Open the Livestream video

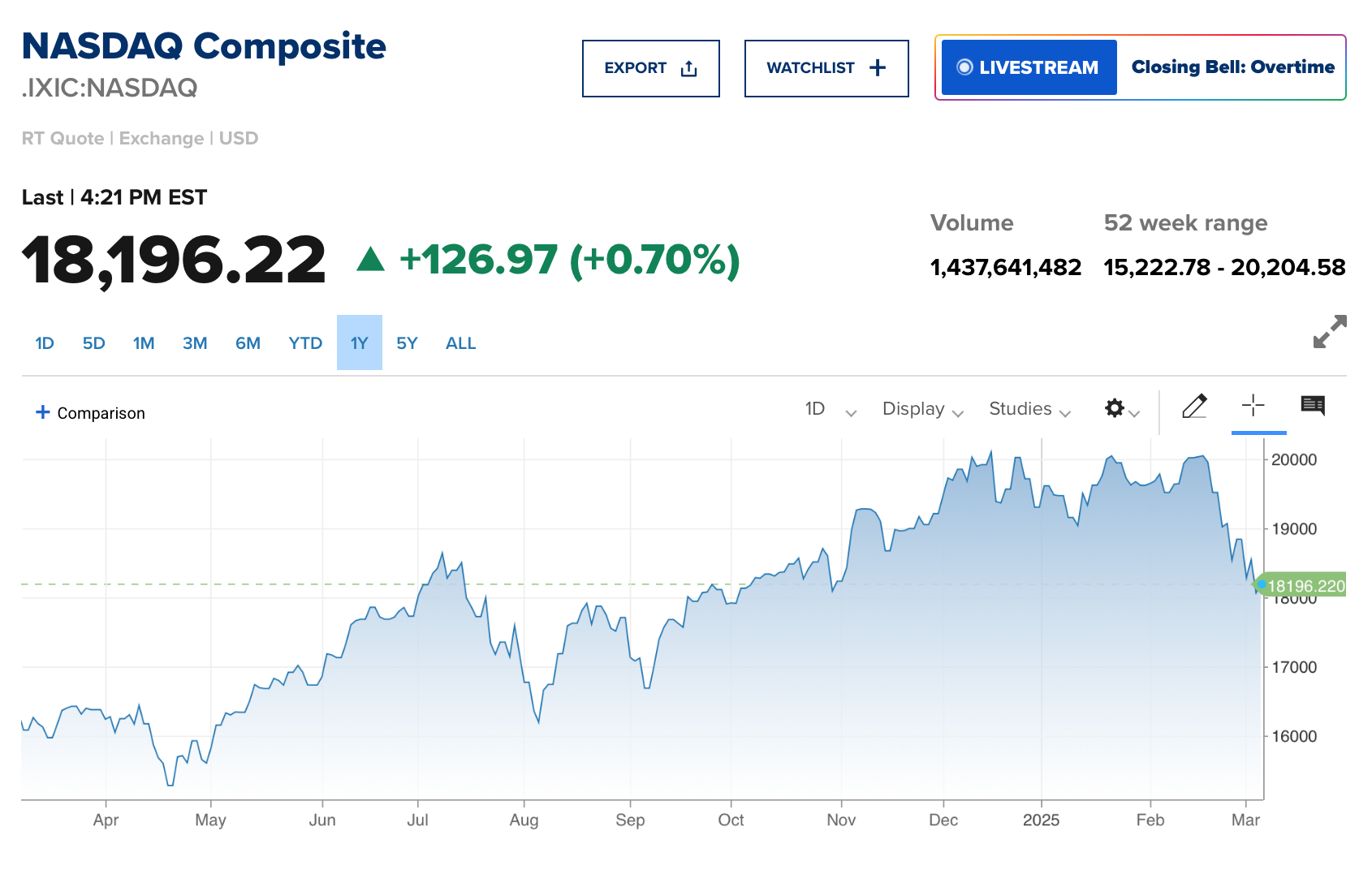pos(1029,68)
